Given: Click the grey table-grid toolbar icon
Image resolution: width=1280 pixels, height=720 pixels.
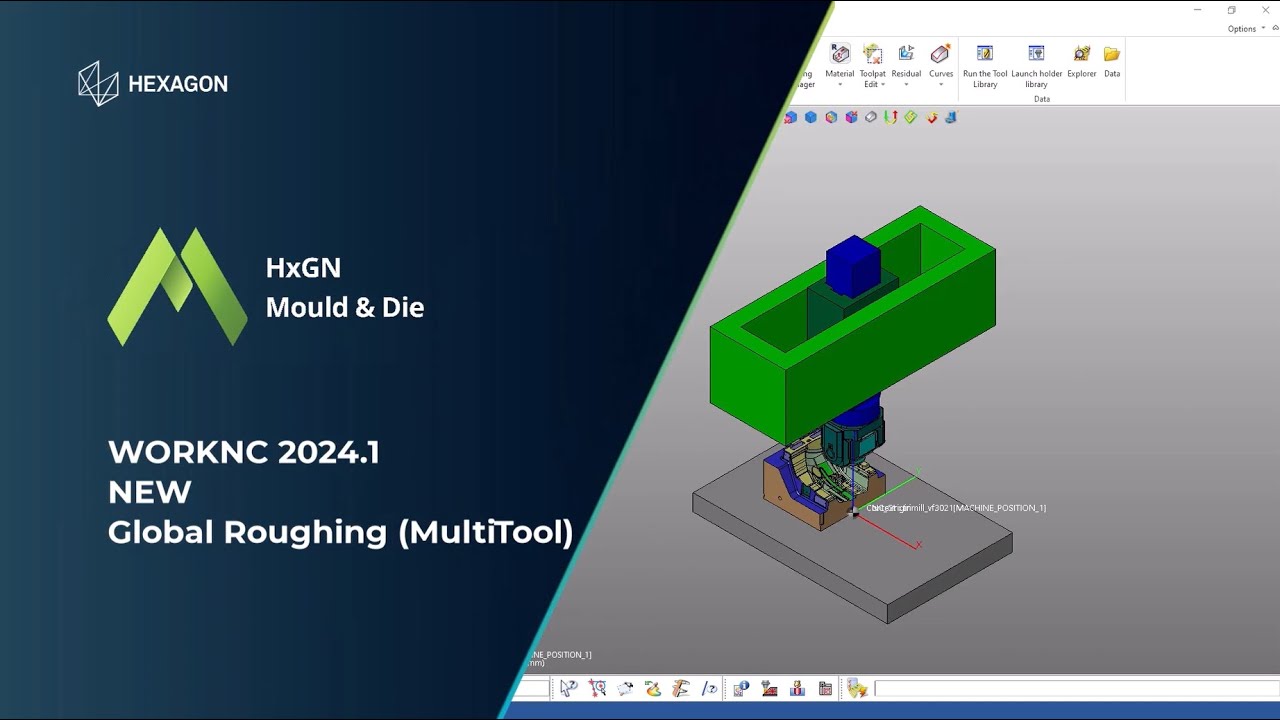Looking at the screenshot, I should (825, 688).
